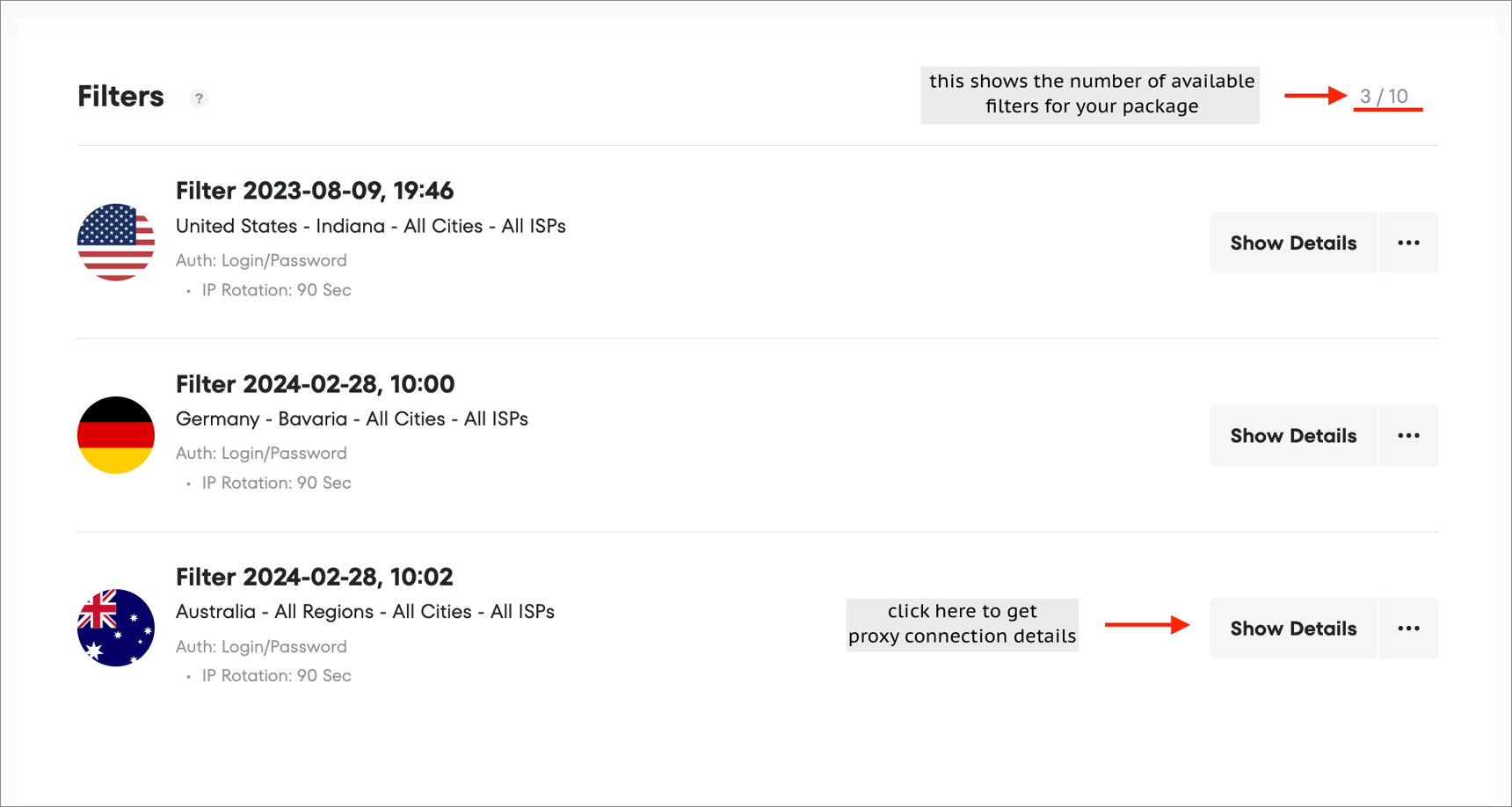
Task: Click the 3 / 10 filter counter
Action: [1384, 97]
